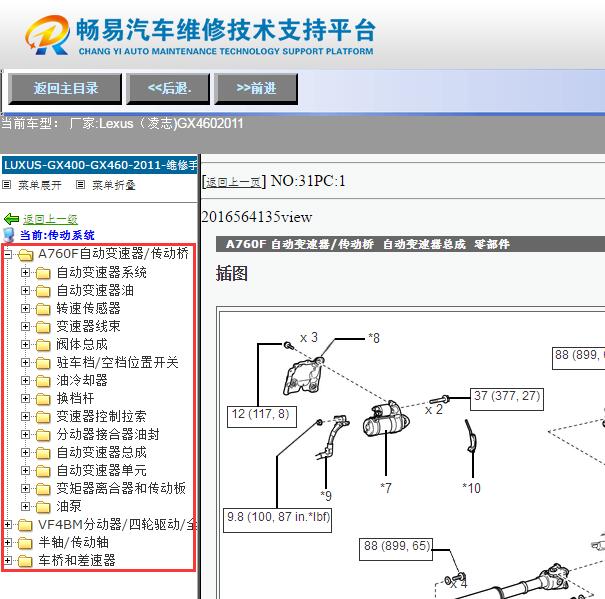The height and width of the screenshot is (599, 605).
Task: Click the 自动变速器系统 folder icon
Action: (x=43, y=273)
